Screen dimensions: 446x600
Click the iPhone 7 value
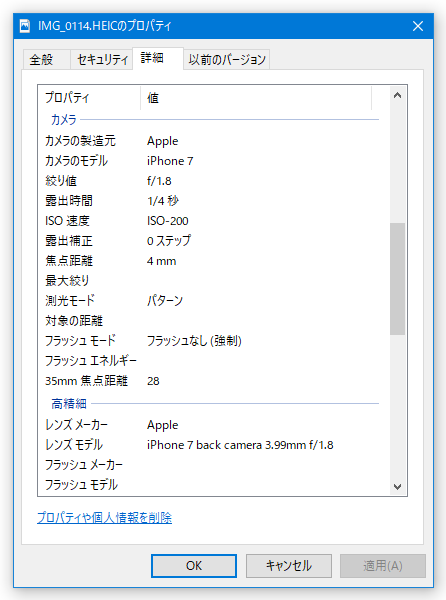tap(170, 161)
